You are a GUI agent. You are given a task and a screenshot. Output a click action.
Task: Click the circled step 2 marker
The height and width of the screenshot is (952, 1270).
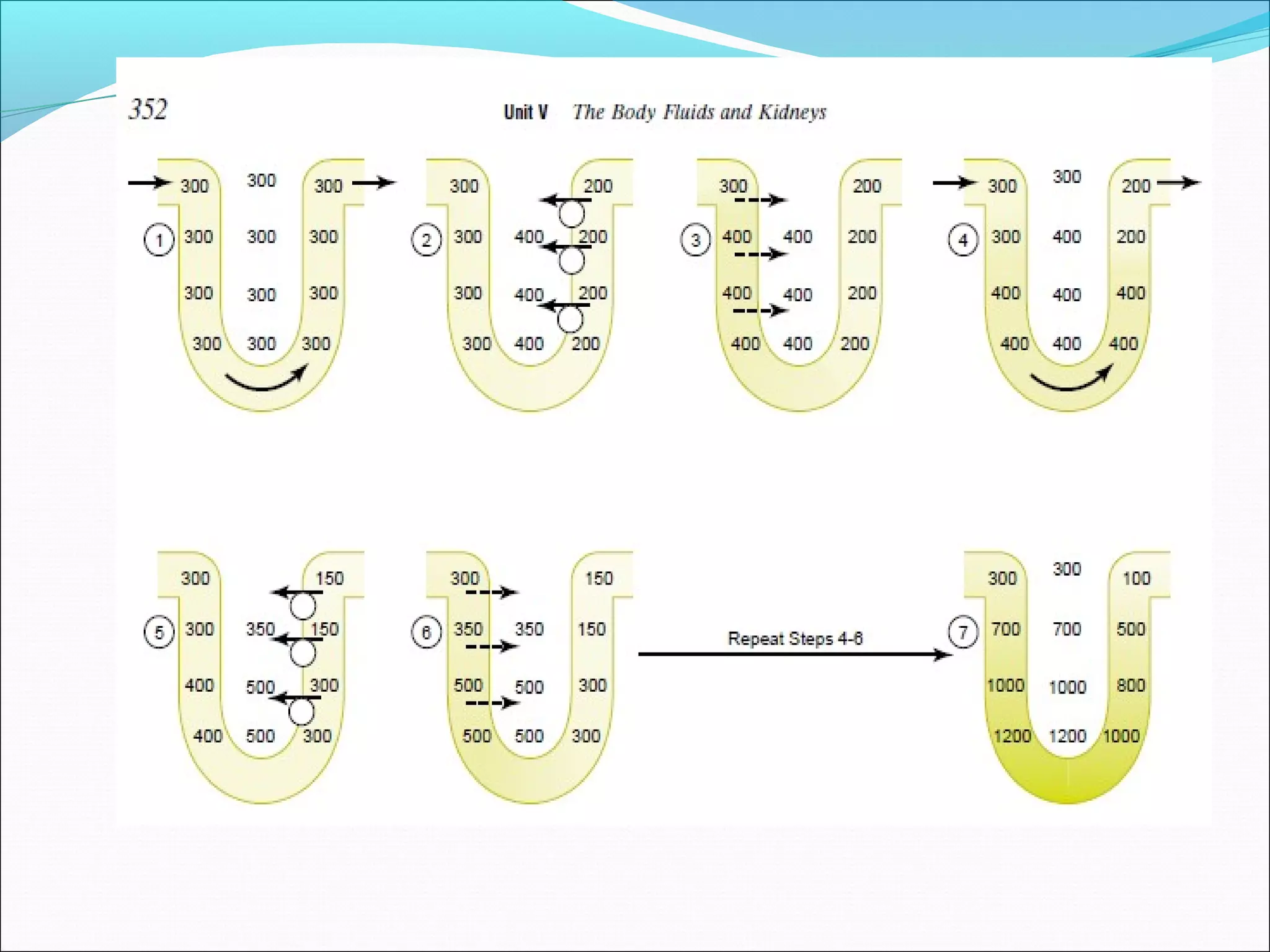pos(426,240)
